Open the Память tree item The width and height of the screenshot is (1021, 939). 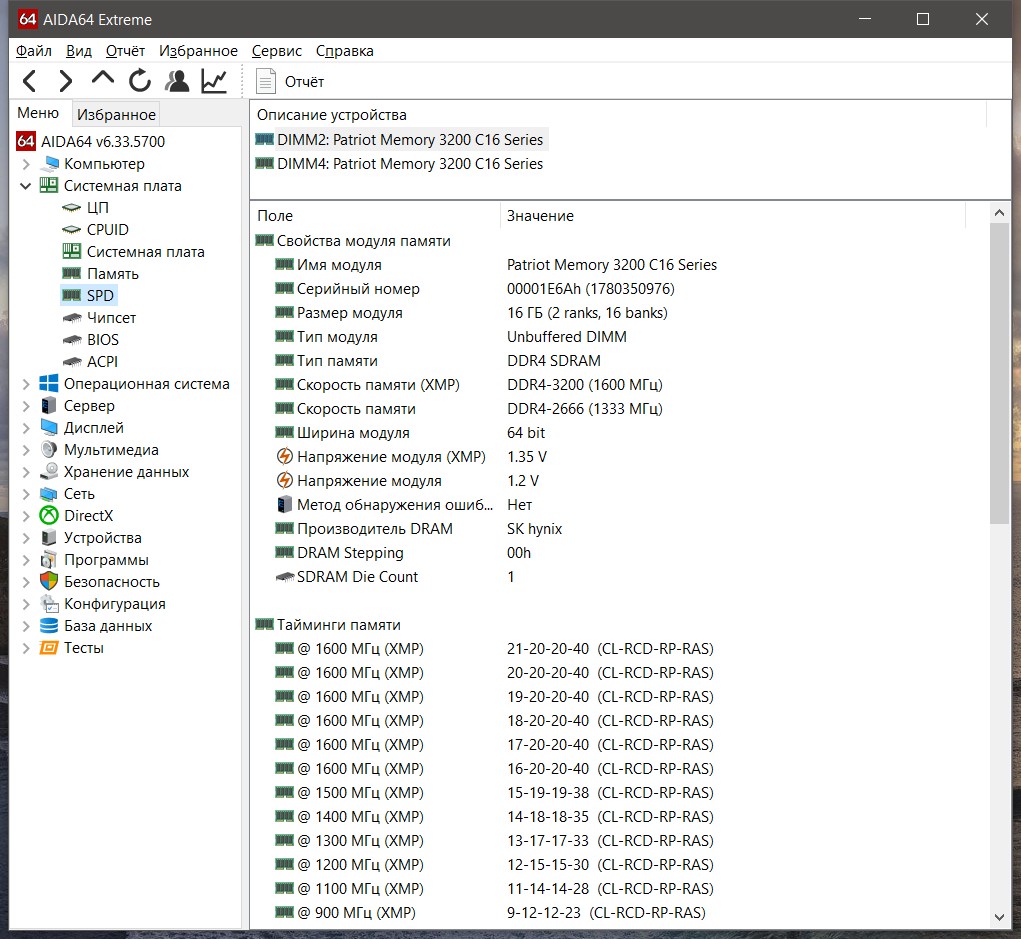pos(112,274)
